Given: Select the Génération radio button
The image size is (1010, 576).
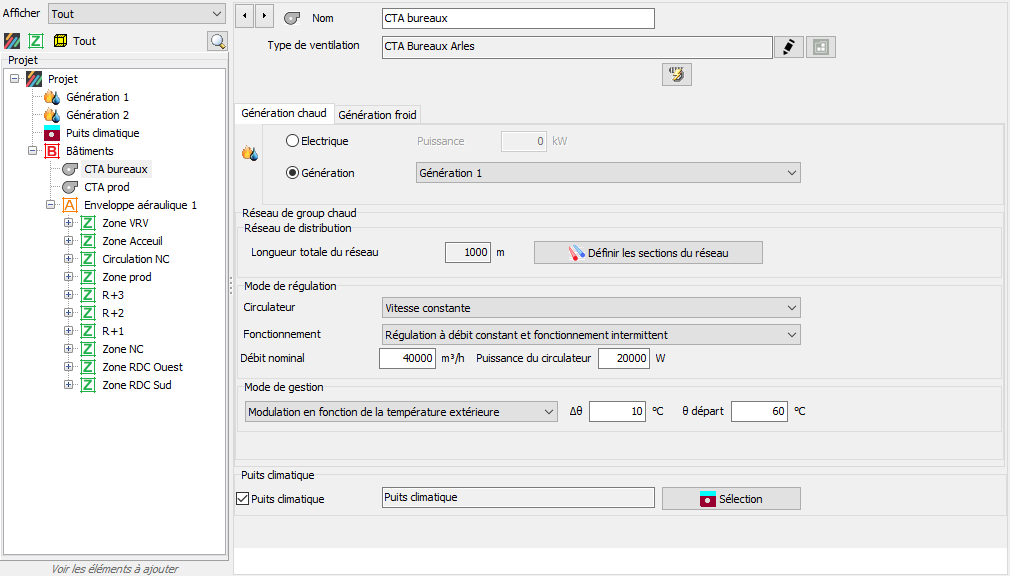Looking at the screenshot, I should pos(292,173).
